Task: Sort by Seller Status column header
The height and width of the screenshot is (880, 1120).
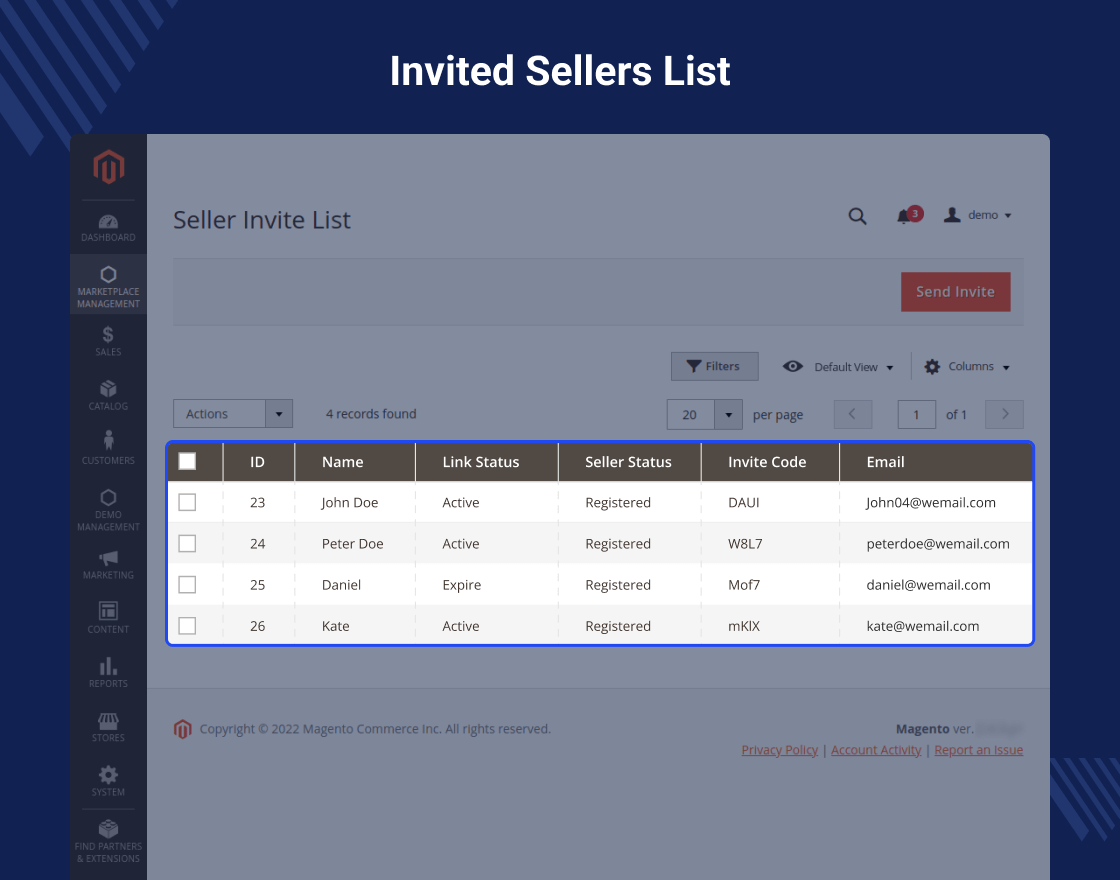Action: 628,462
